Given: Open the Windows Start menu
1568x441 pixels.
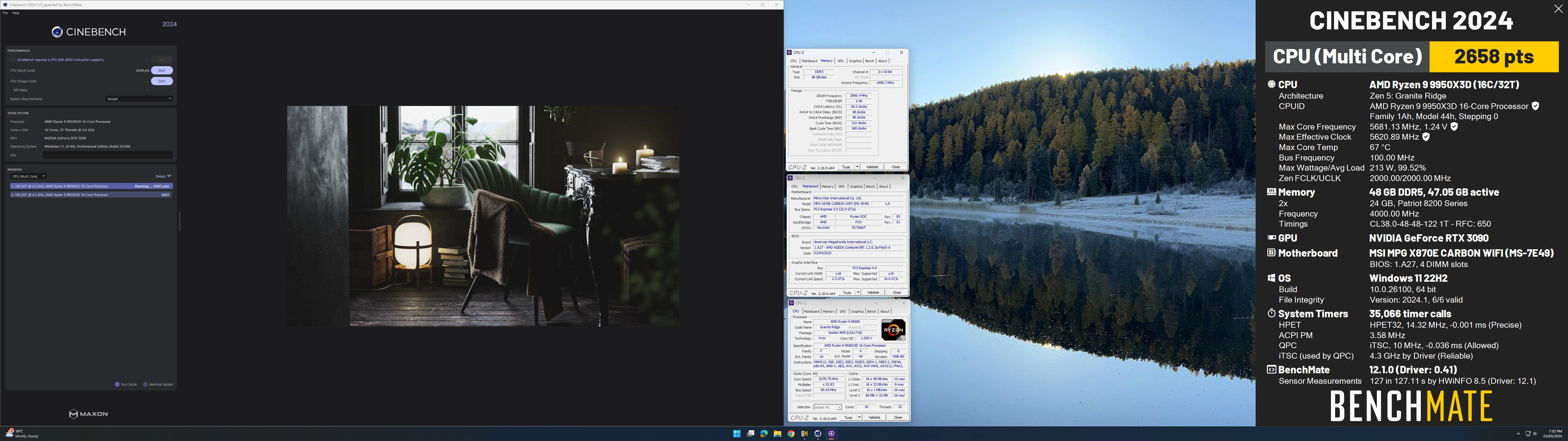Looking at the screenshot, I should pos(737,434).
